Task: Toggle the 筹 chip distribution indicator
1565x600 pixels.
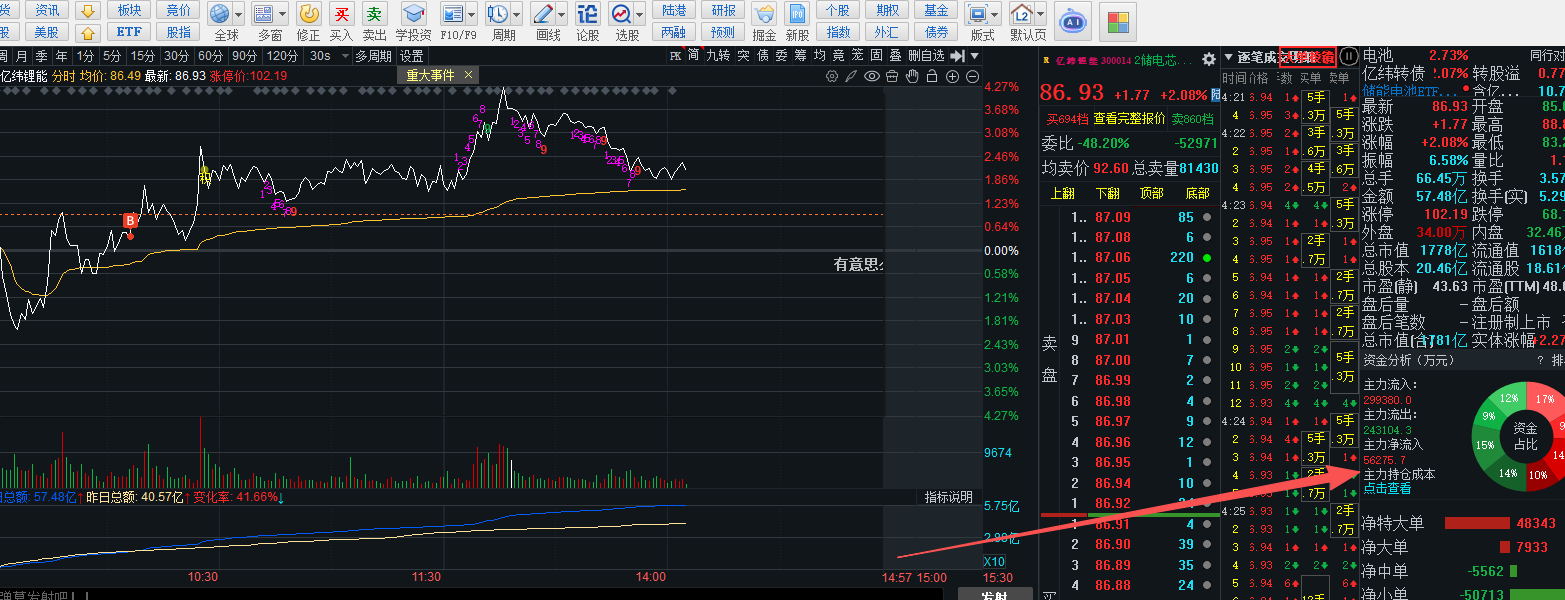Action: click(801, 56)
